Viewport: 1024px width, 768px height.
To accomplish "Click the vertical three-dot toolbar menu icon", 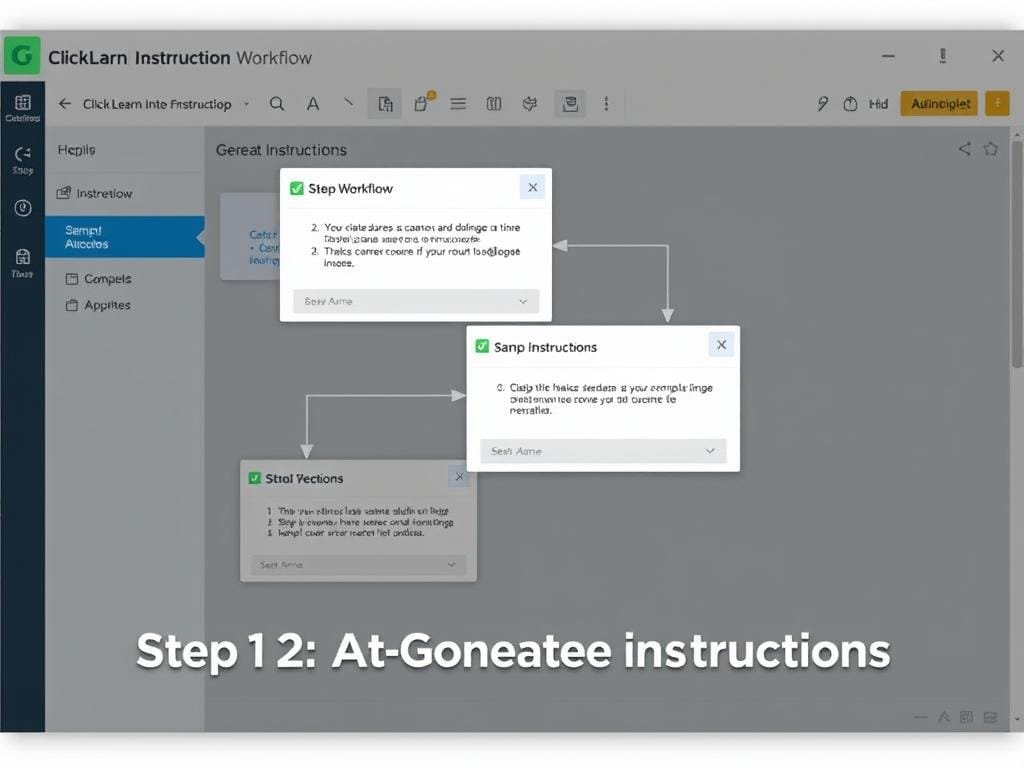I will [606, 103].
